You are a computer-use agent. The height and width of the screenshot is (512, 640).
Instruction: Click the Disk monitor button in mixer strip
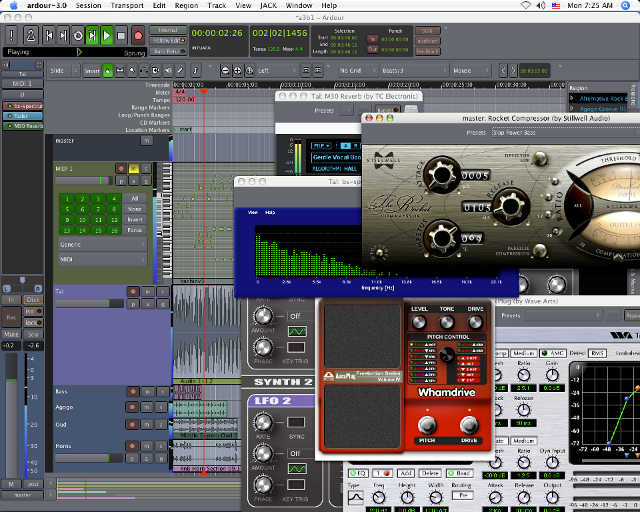tap(33, 300)
